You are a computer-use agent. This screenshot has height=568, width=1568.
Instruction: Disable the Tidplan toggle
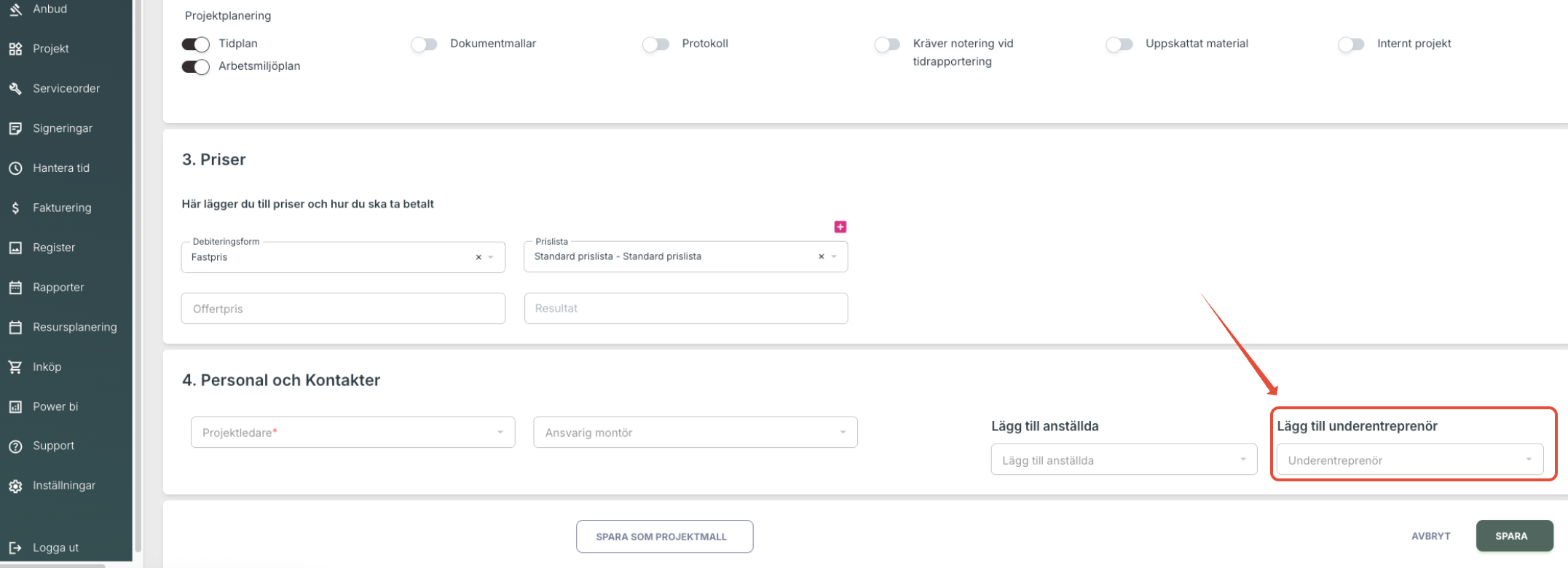click(195, 44)
